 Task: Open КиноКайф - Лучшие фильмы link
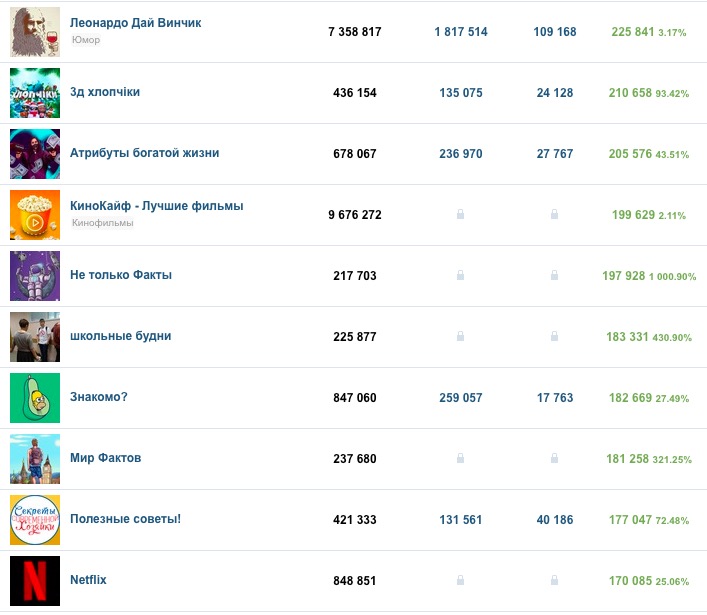pyautogui.click(x=157, y=206)
